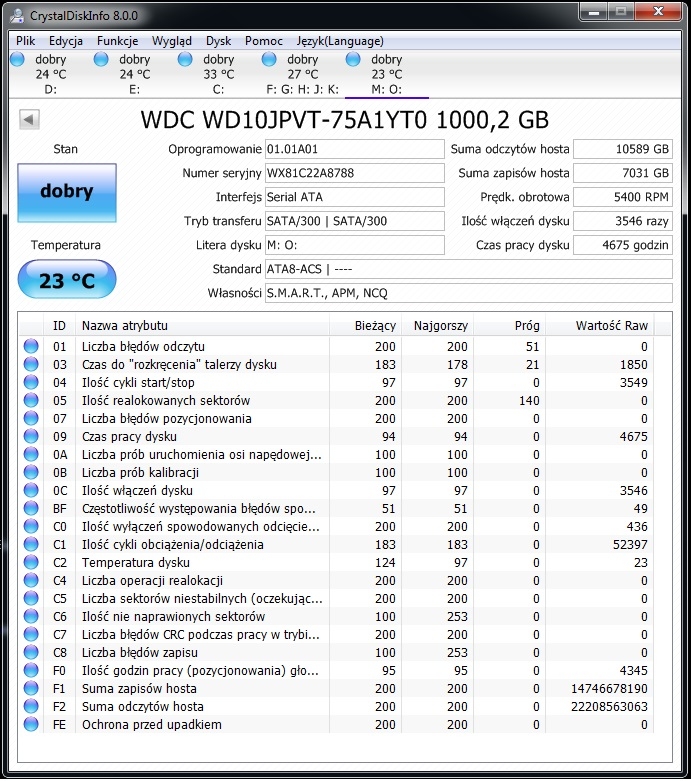The image size is (692, 781).
Task: Open the Dysk menu
Action: [219, 41]
